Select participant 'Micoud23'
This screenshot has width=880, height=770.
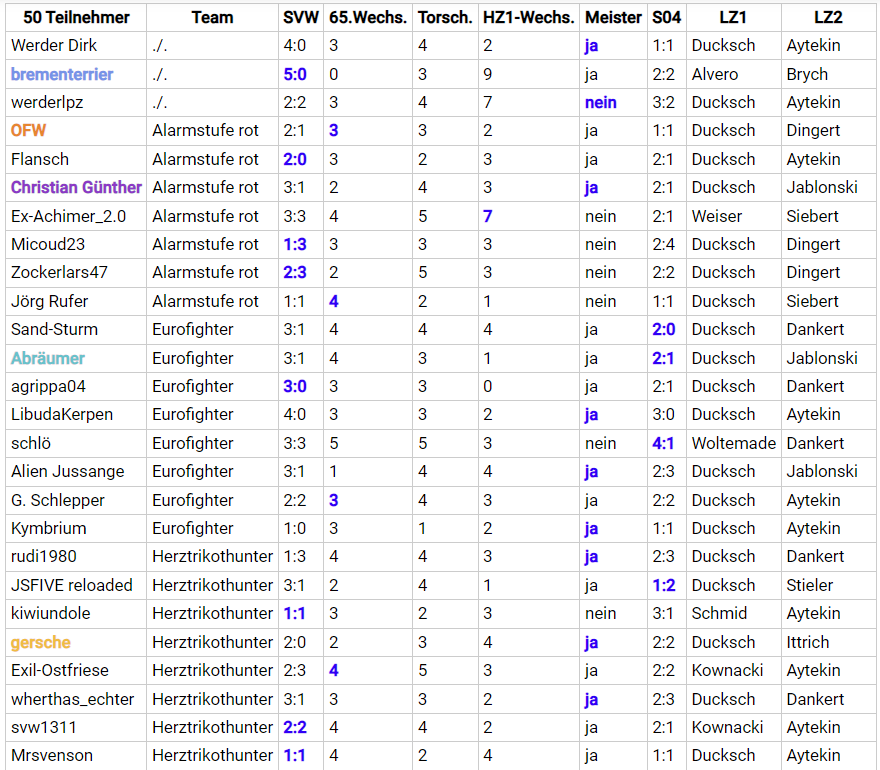click(x=48, y=244)
